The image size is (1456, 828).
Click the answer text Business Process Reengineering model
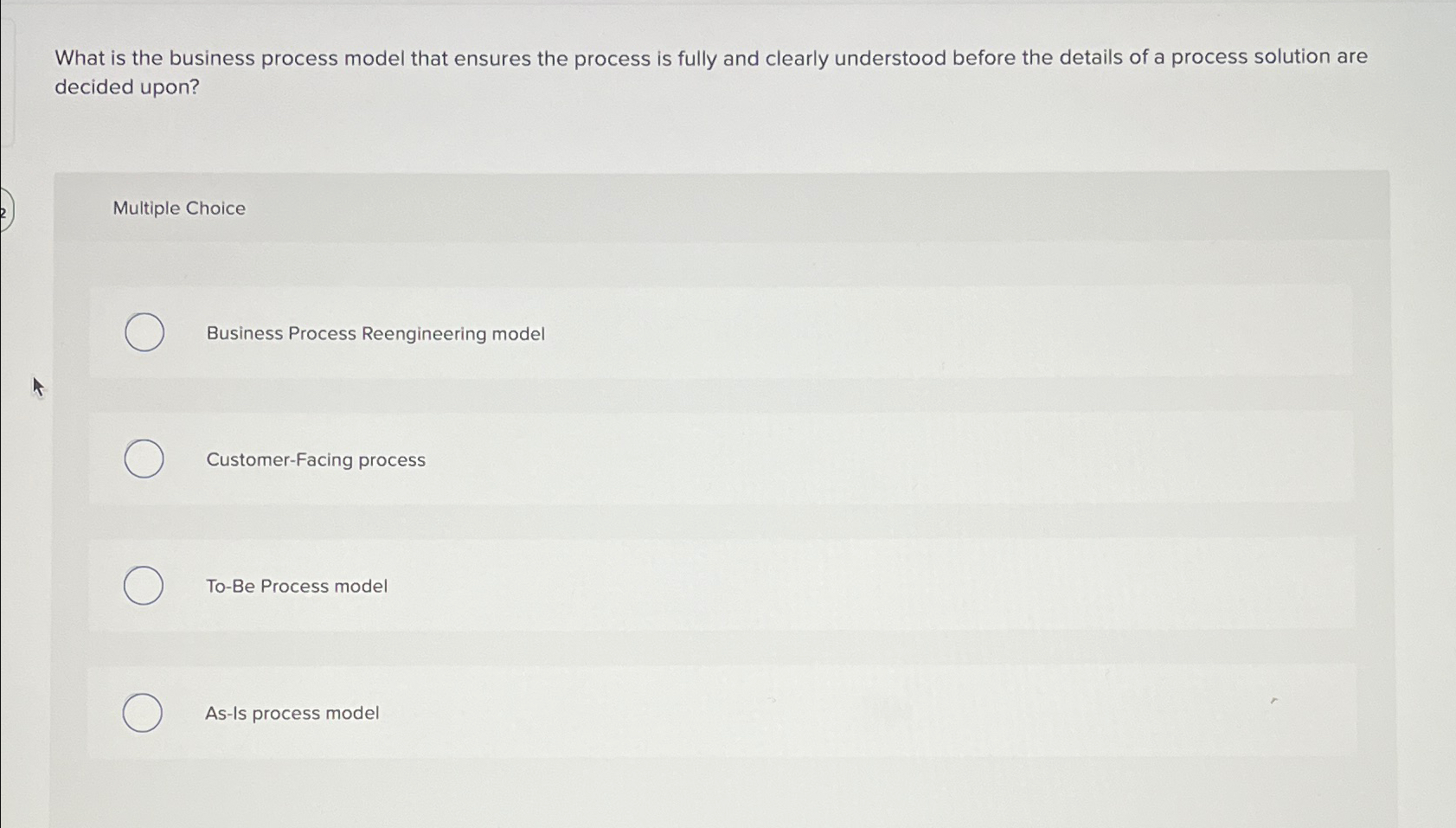pyautogui.click(x=375, y=333)
